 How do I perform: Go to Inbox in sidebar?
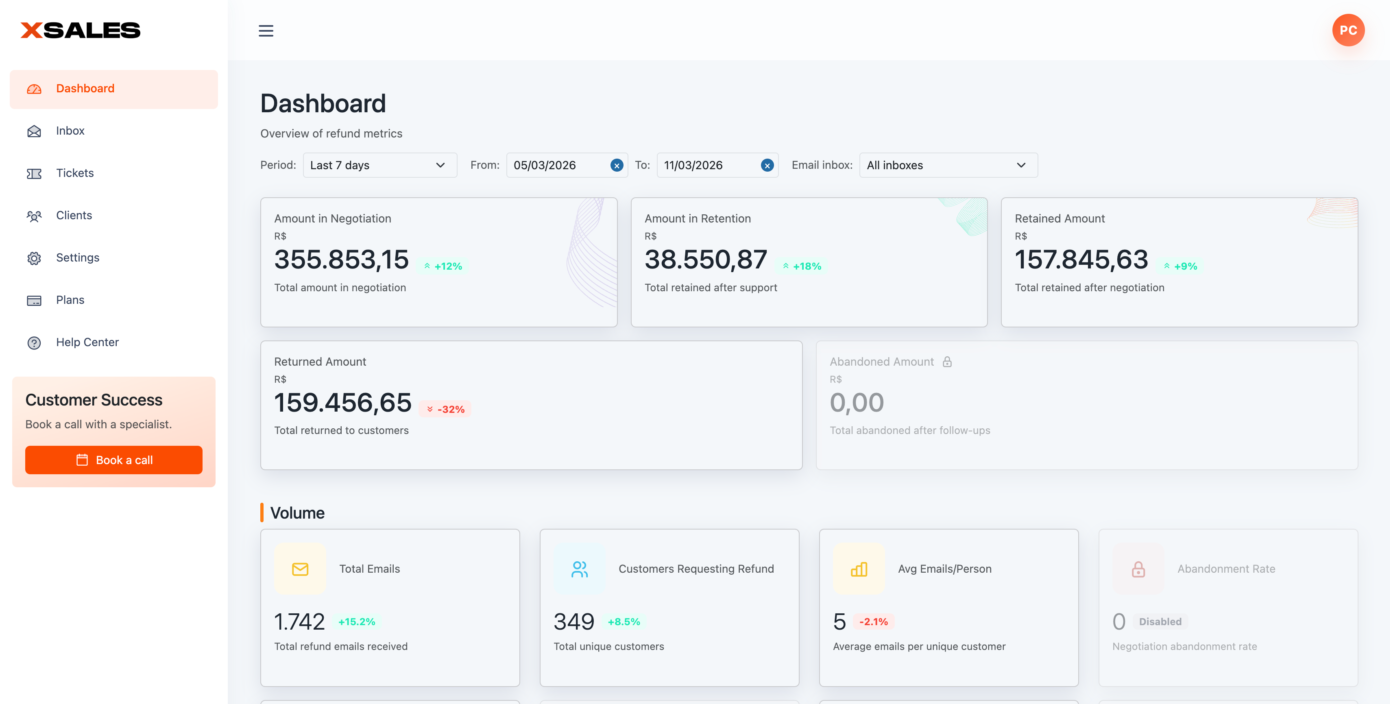(70, 131)
